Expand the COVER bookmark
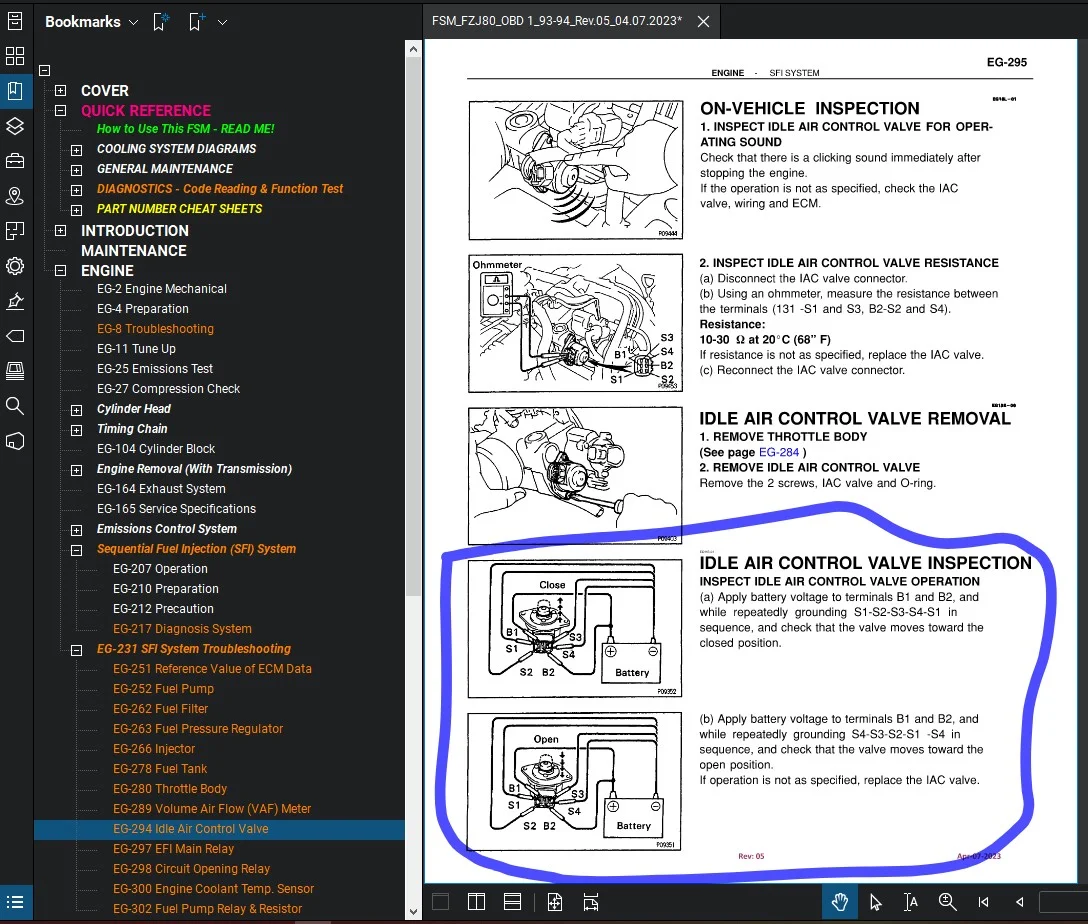Viewport: 1088px width, 924px height. coord(60,91)
